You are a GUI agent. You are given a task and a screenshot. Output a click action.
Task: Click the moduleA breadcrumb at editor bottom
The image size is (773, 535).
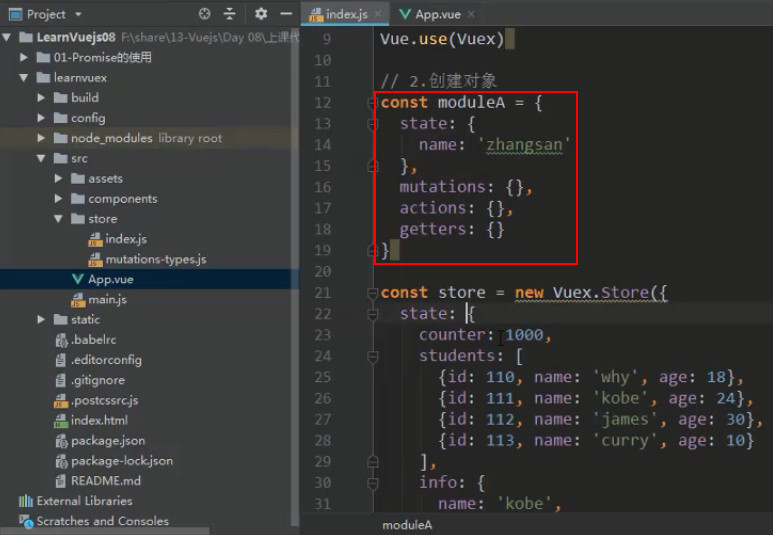point(407,525)
